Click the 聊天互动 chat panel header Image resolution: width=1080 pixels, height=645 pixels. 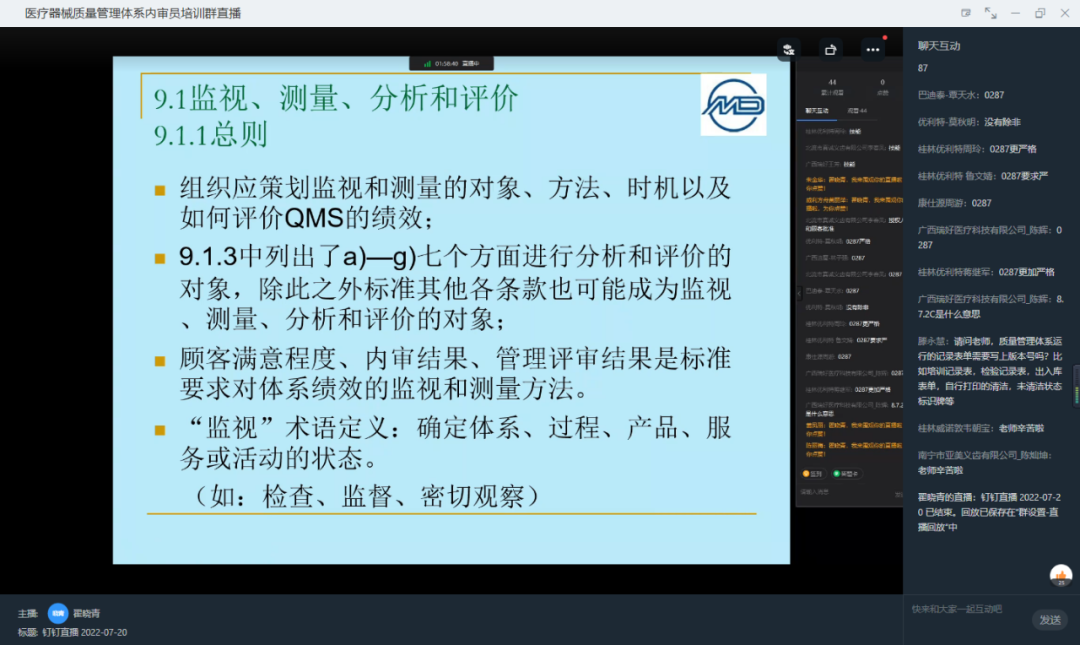pos(939,46)
